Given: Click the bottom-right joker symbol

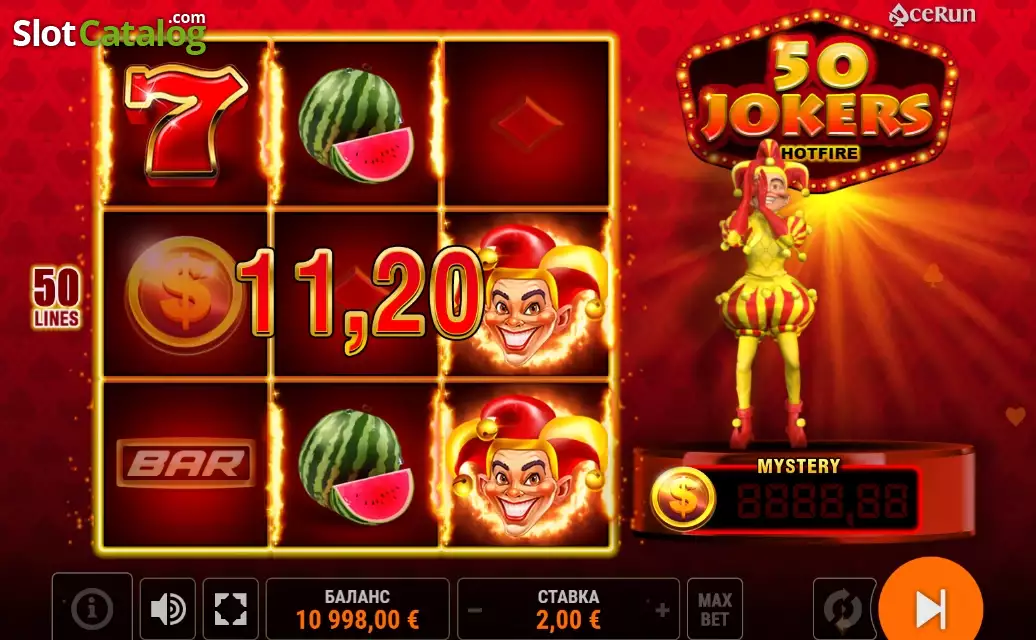Looking at the screenshot, I should 527,464.
